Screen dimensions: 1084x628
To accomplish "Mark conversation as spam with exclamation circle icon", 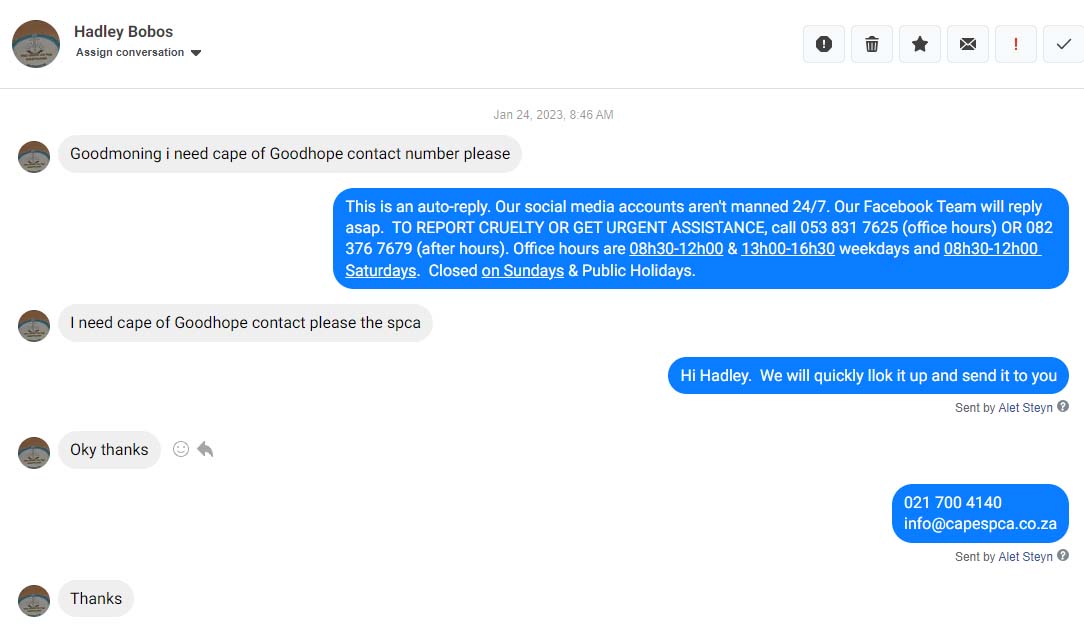I will click(x=823, y=44).
